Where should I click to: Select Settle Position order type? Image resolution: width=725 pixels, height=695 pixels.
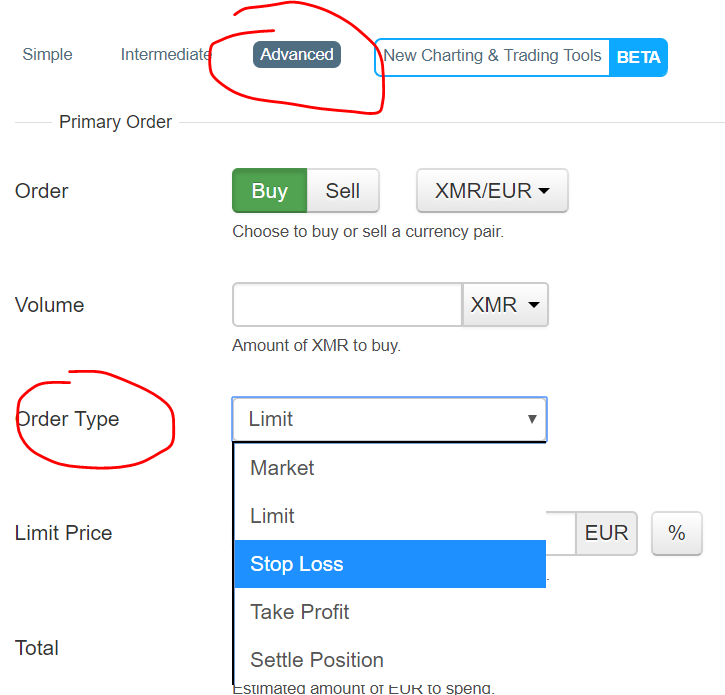coord(317,660)
